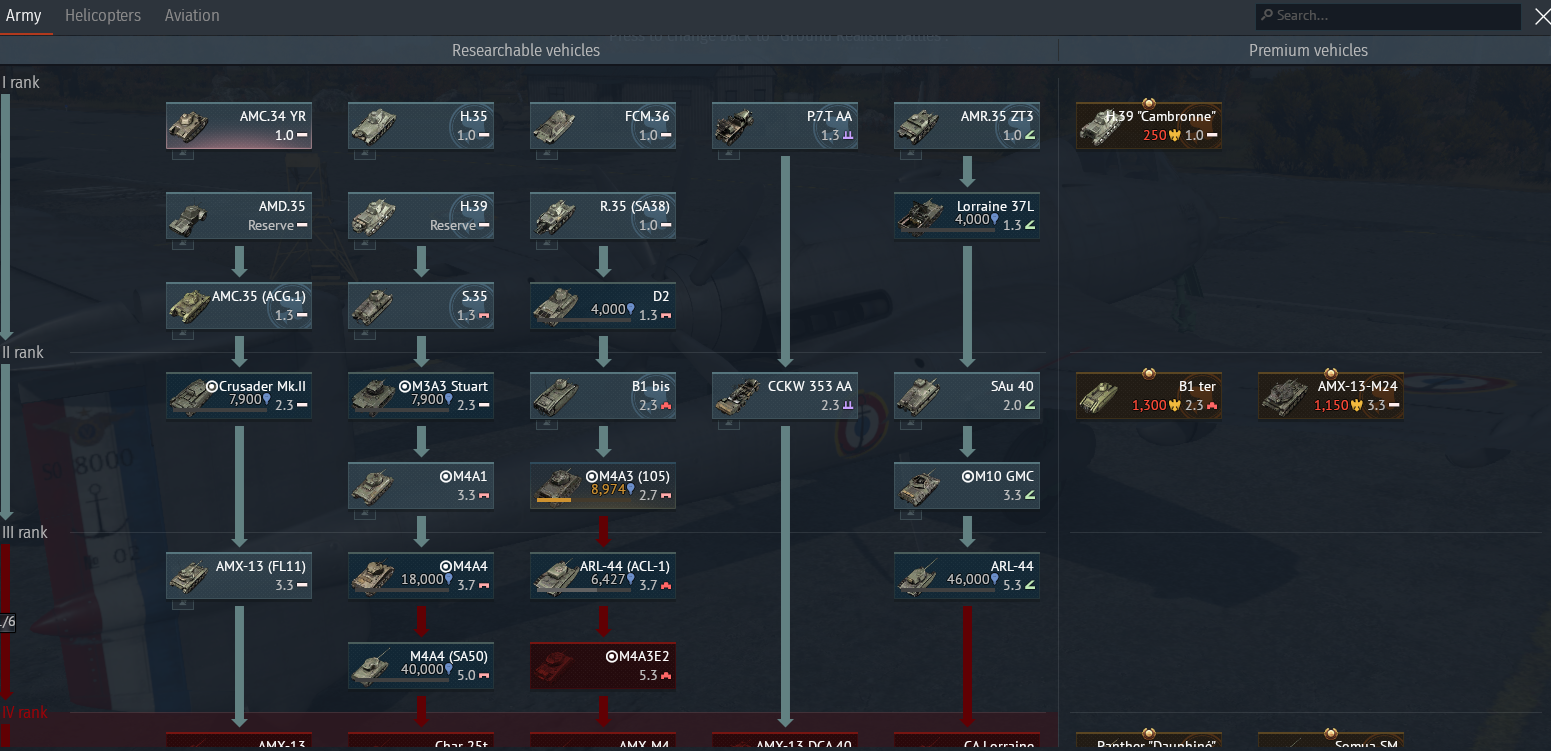Viewport: 1551px width, 751px height.
Task: Select the M4A4 tank card at 3.7
Action: pos(421,576)
